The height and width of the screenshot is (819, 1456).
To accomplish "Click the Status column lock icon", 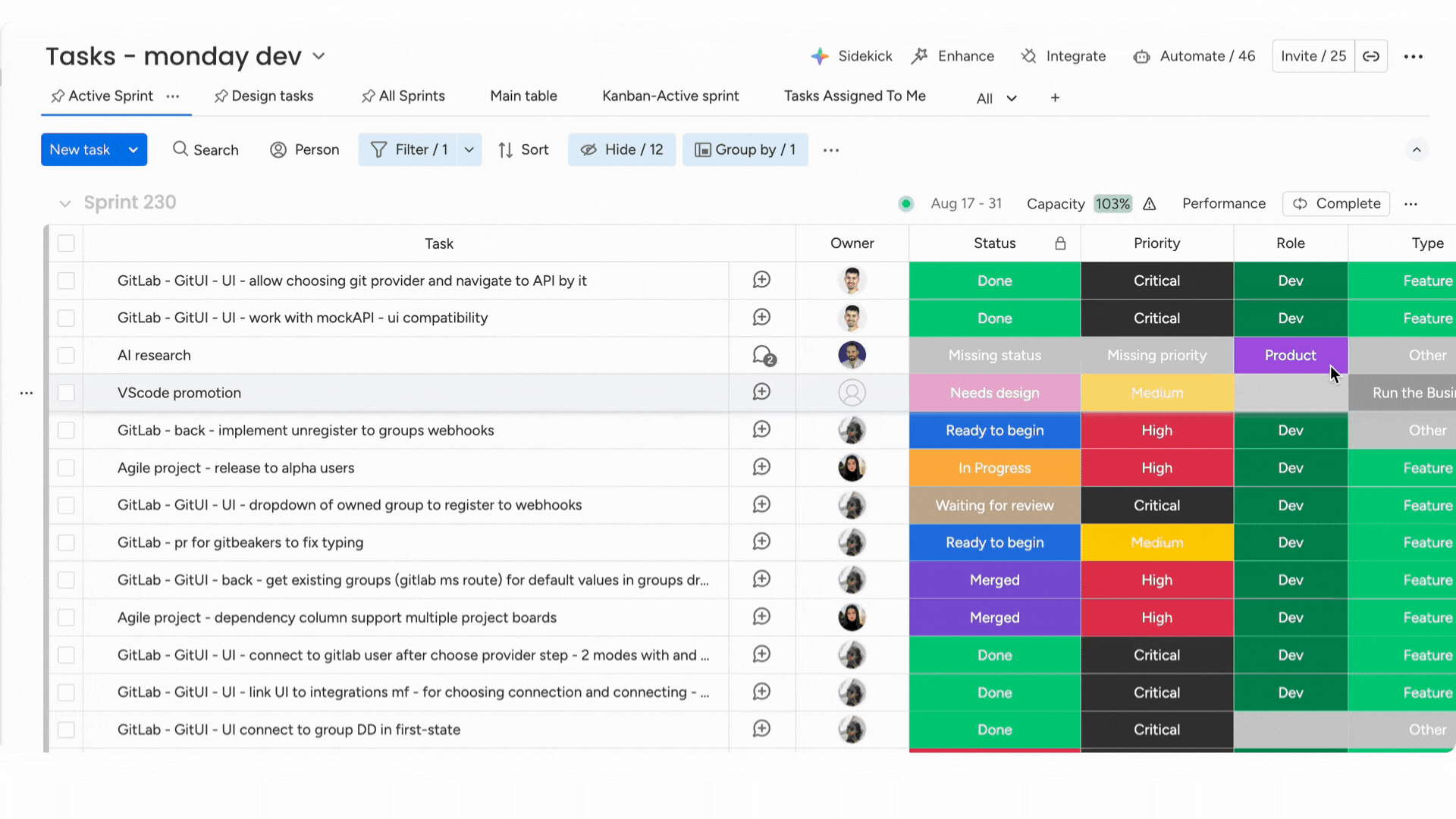I will coord(1060,243).
